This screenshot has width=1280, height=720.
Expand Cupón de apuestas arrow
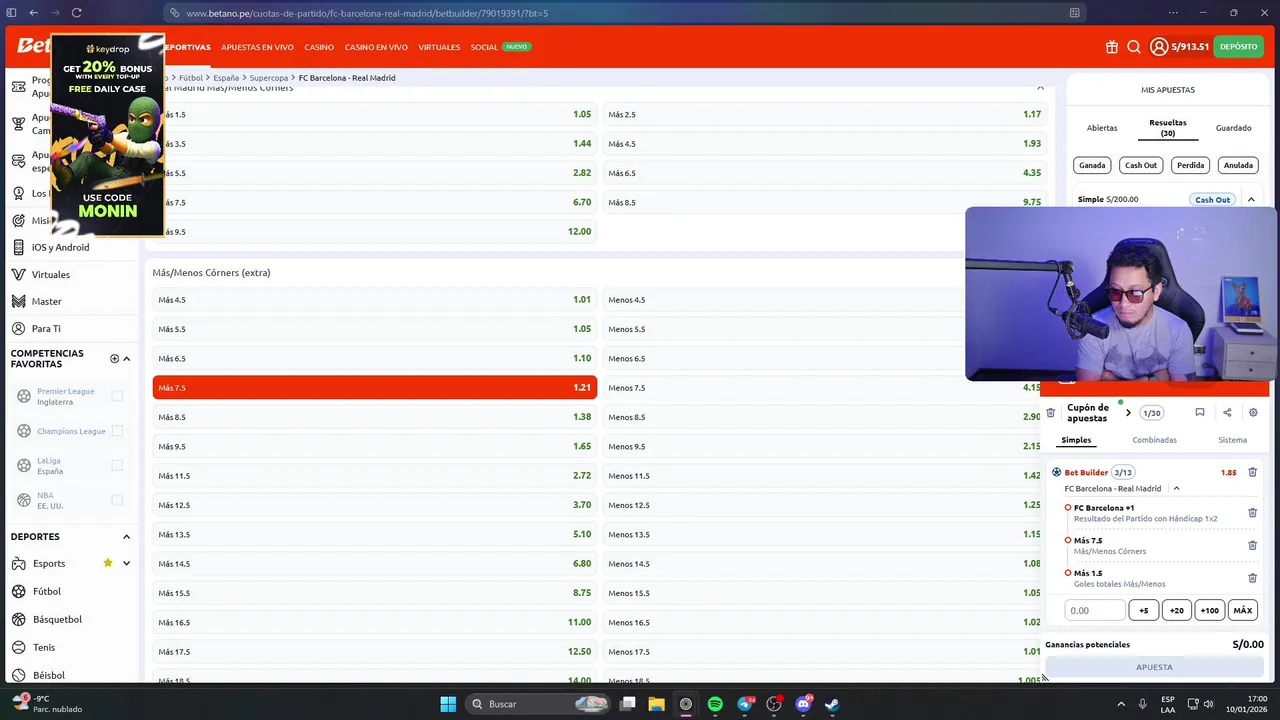1128,413
